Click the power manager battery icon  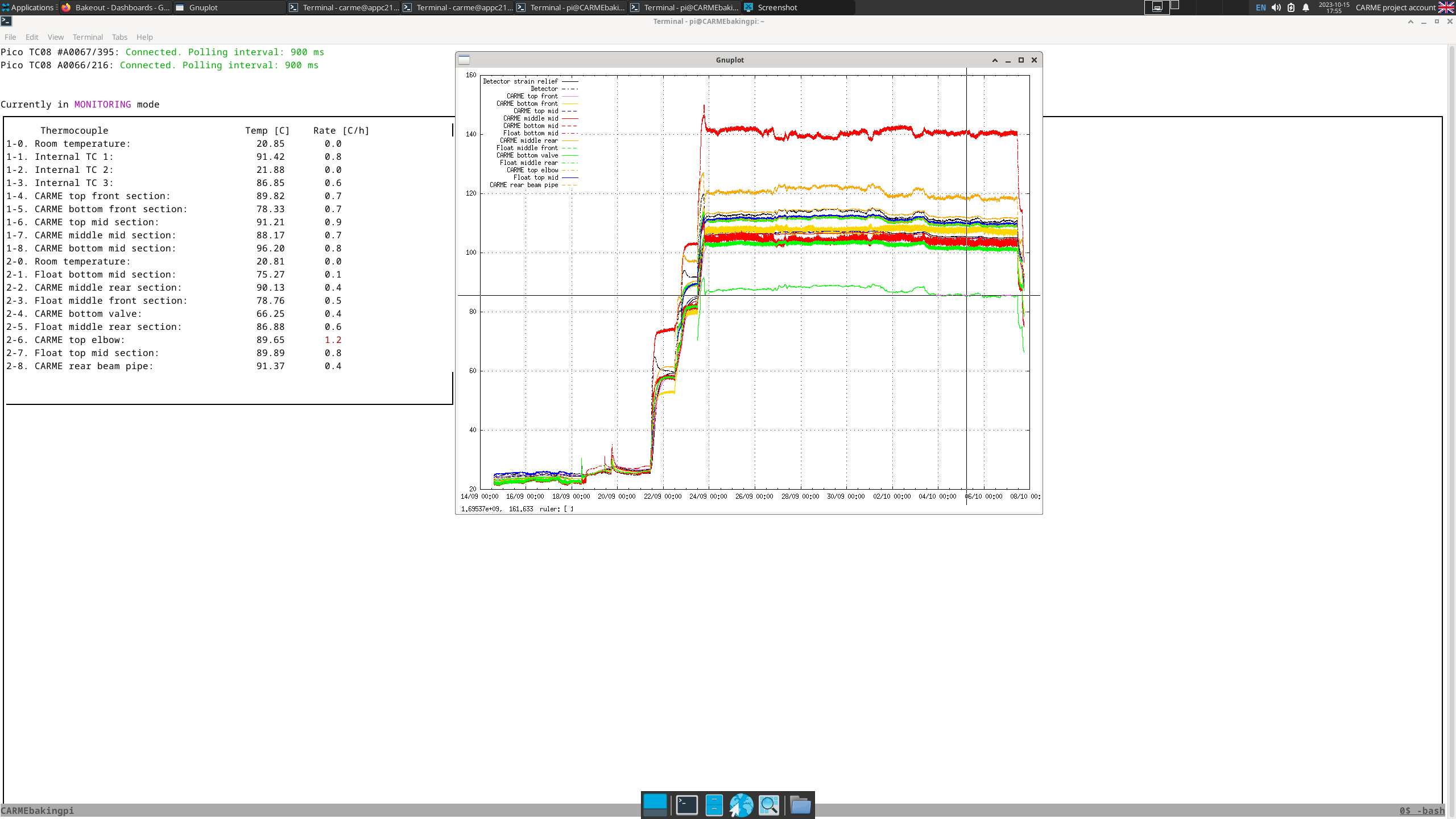1291,7
